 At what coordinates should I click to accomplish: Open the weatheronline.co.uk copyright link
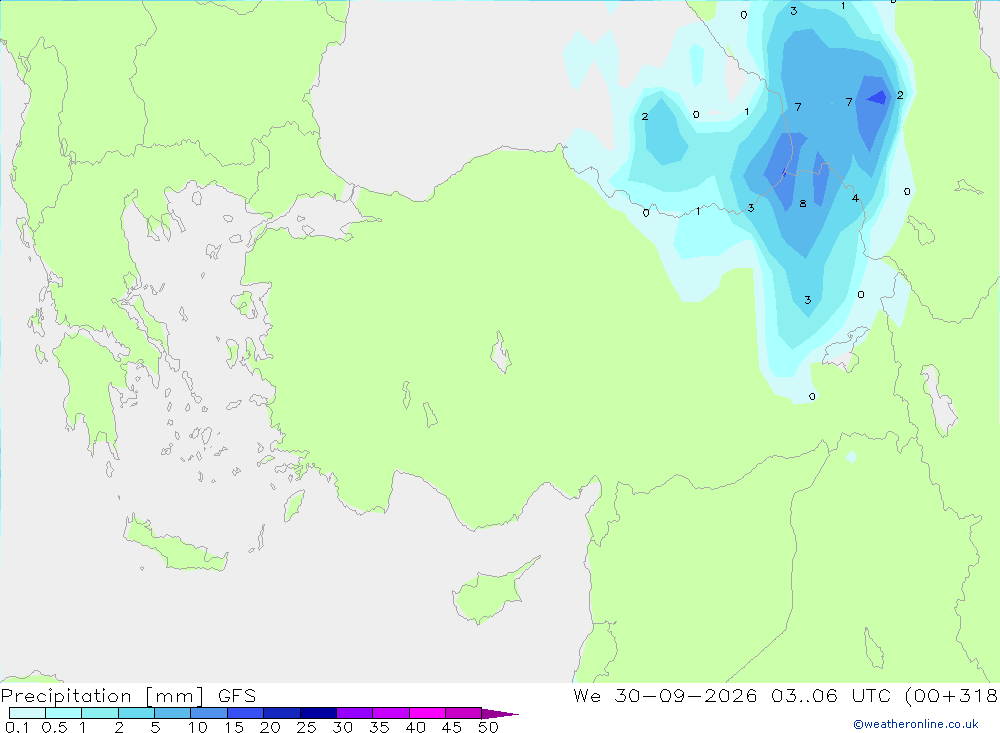click(916, 724)
